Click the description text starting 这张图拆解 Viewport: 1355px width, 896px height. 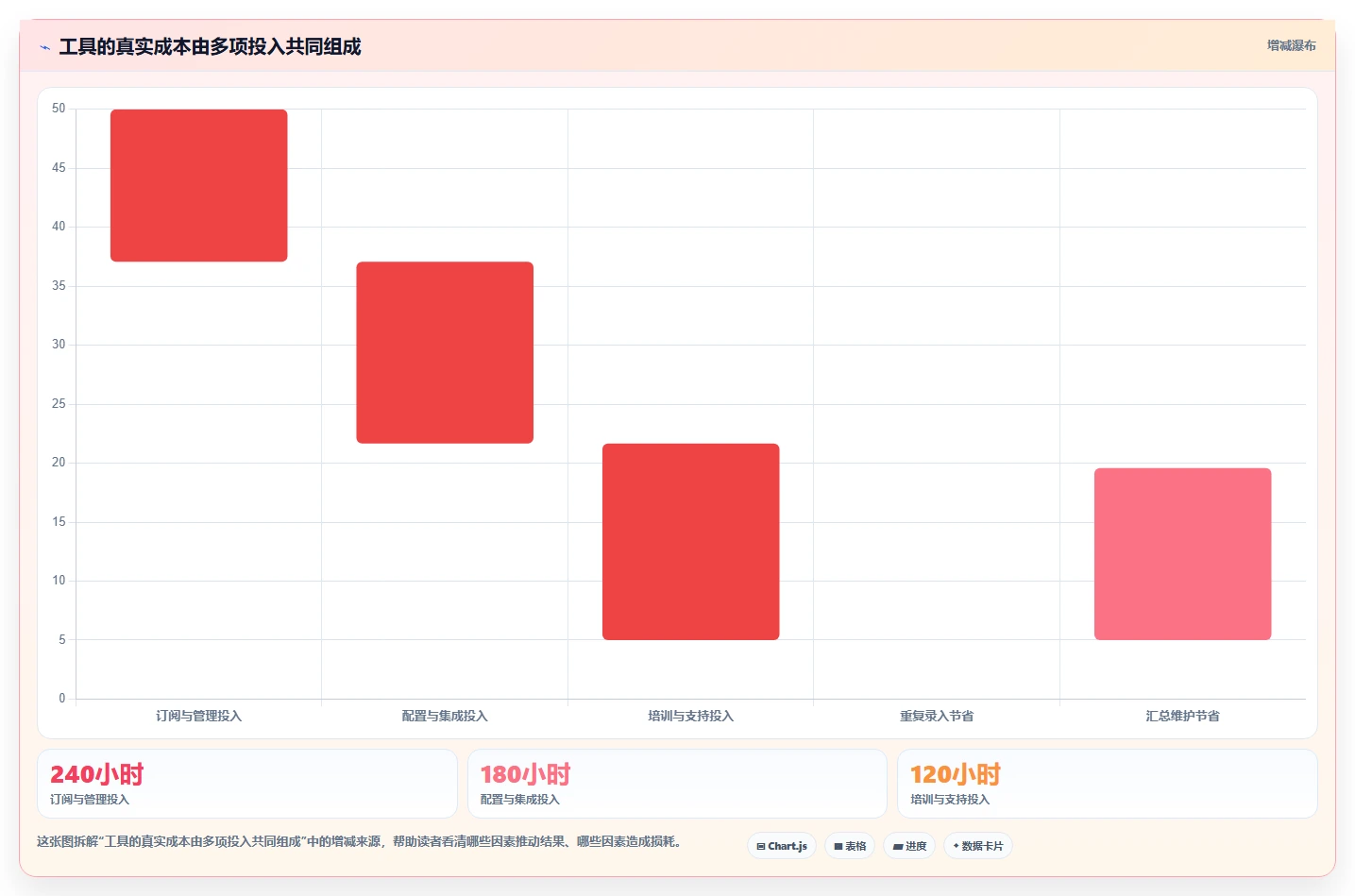pos(359,841)
